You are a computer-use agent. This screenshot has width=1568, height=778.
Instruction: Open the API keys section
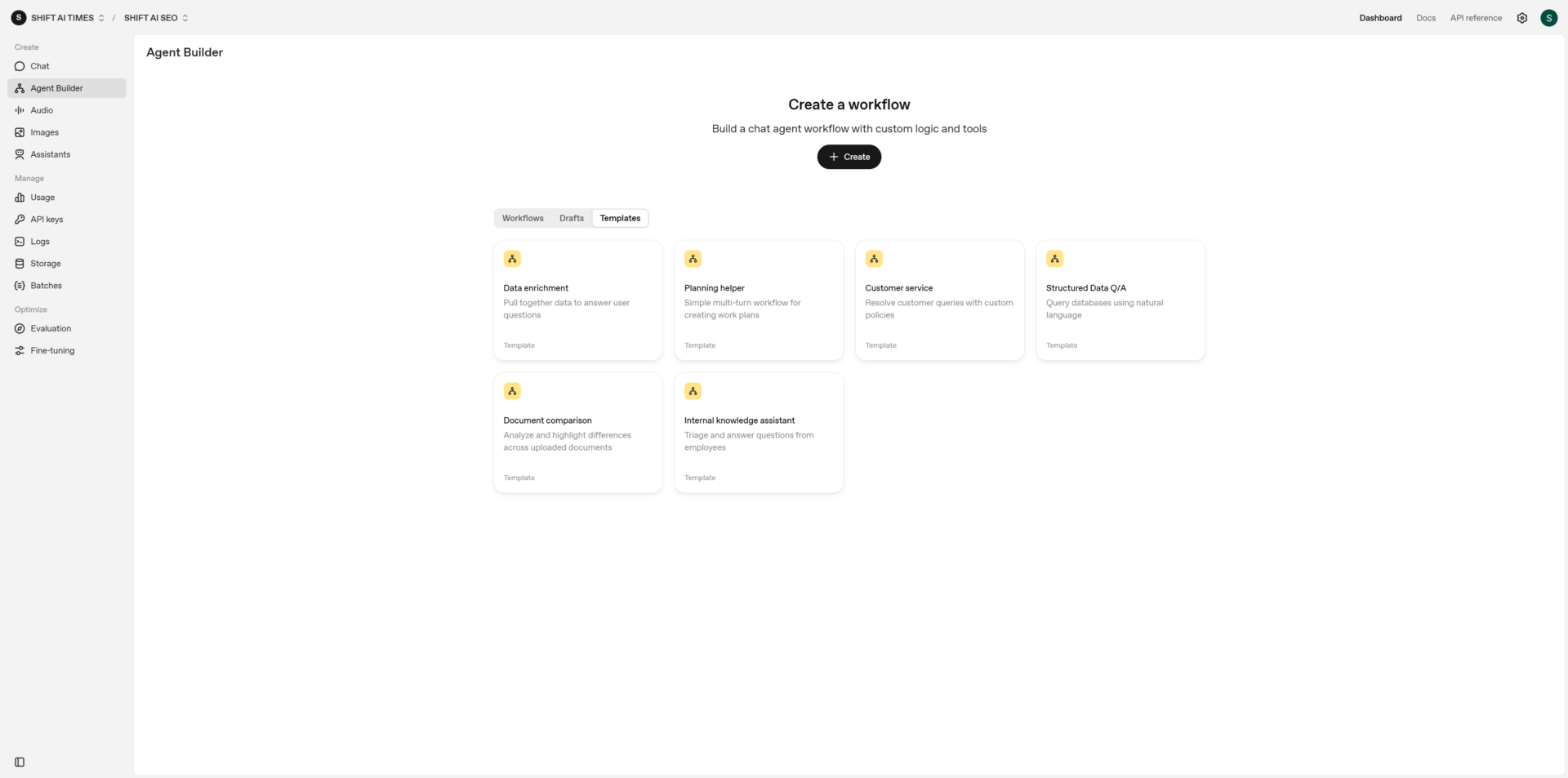(x=20, y=219)
